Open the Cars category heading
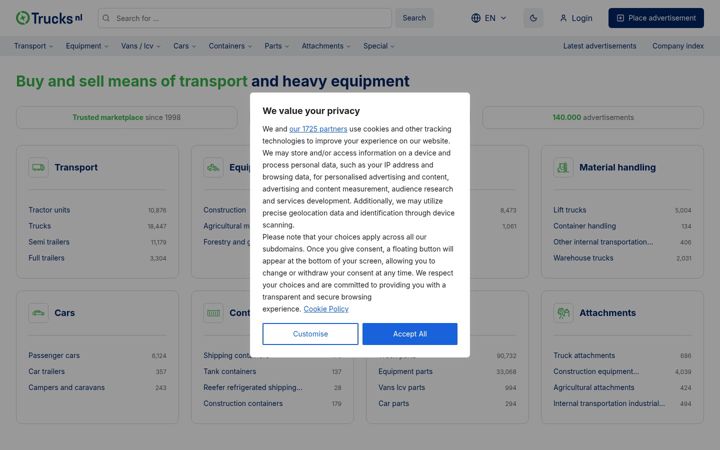Screen dimensions: 720x450 click(x=64, y=313)
